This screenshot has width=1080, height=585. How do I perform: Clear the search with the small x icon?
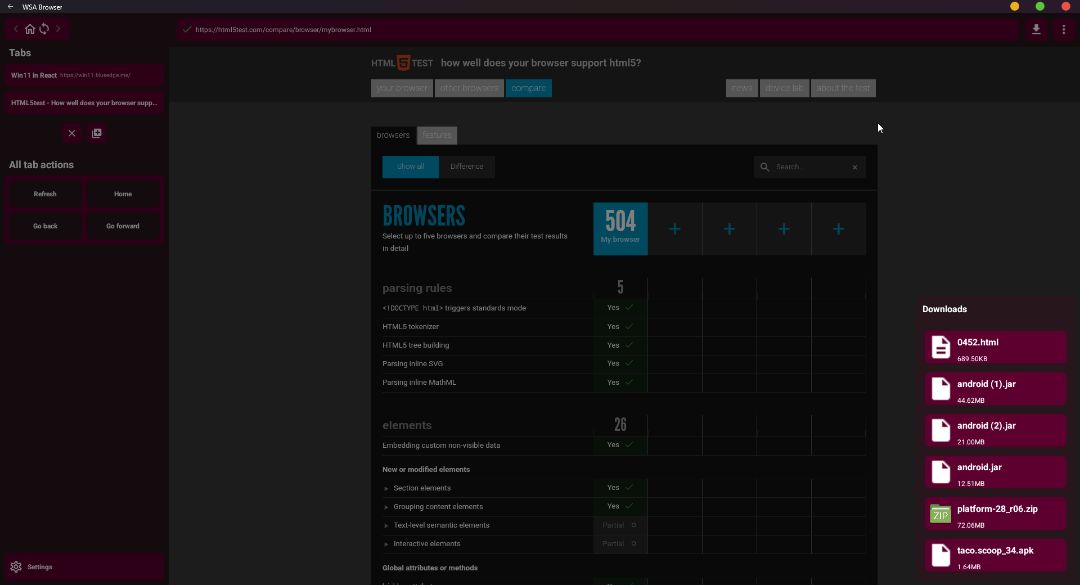[855, 167]
